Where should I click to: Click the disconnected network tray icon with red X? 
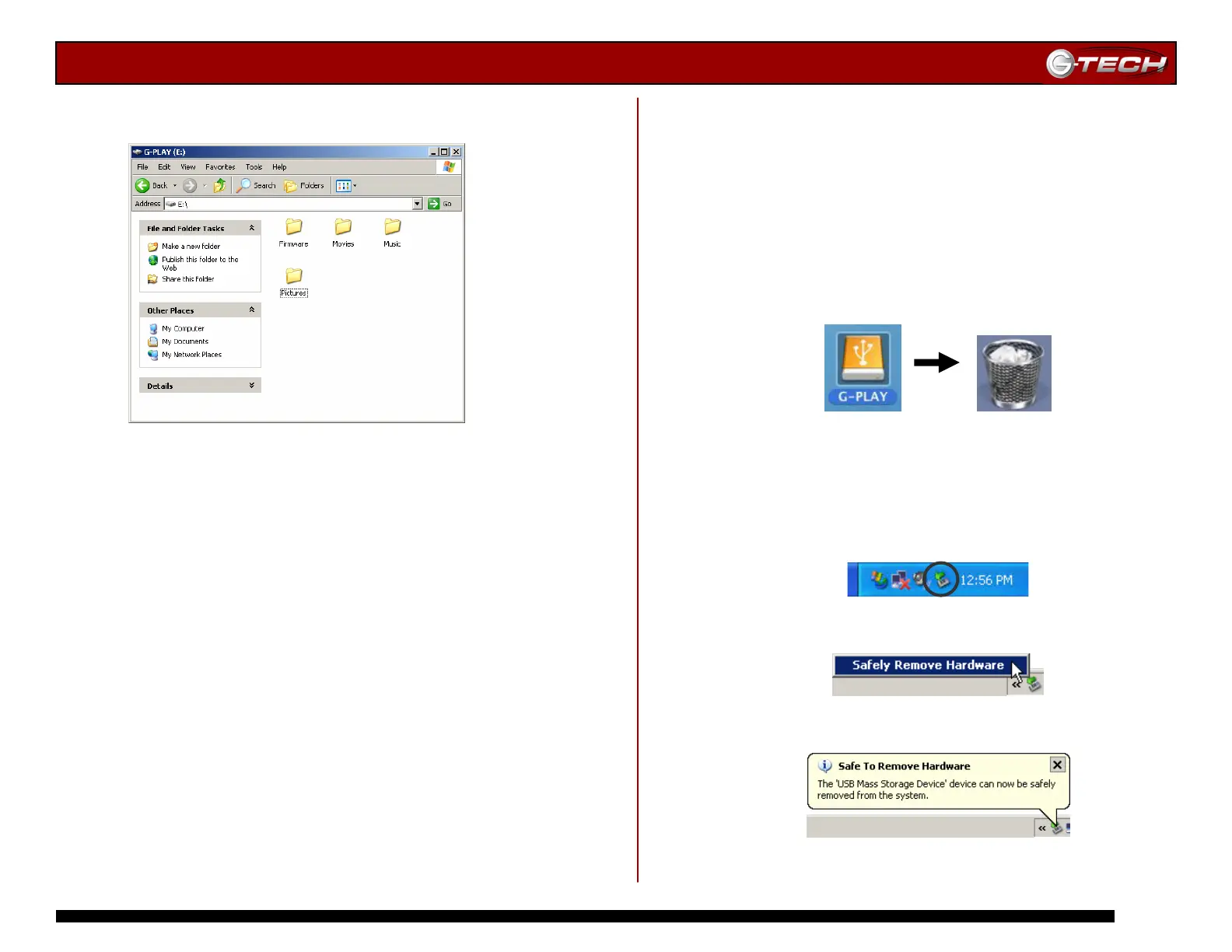click(x=901, y=580)
